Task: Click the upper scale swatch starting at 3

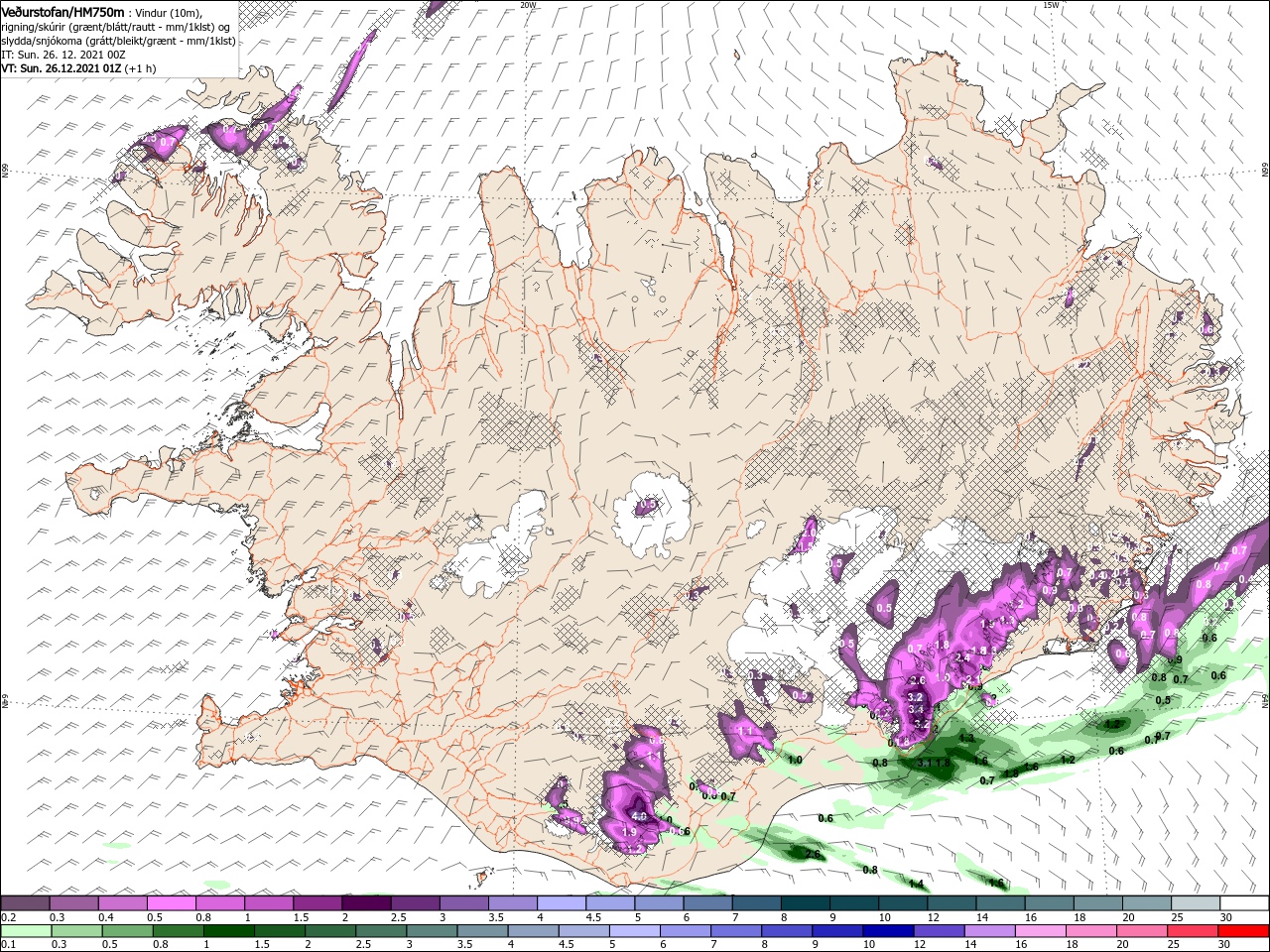Action: click(x=463, y=903)
